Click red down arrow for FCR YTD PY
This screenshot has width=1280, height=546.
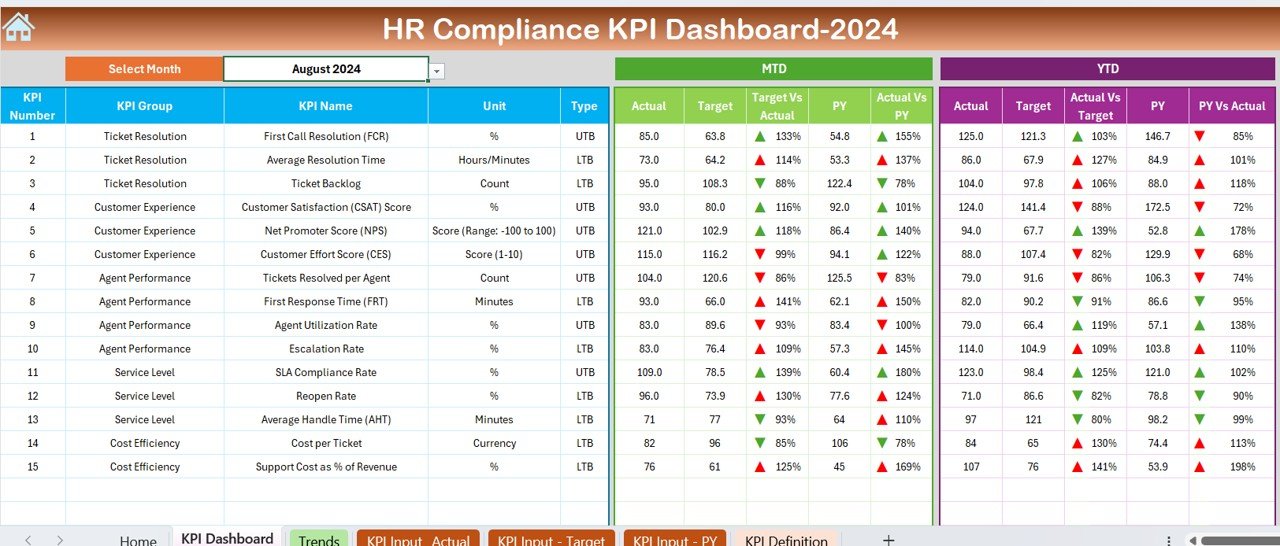(1199, 136)
